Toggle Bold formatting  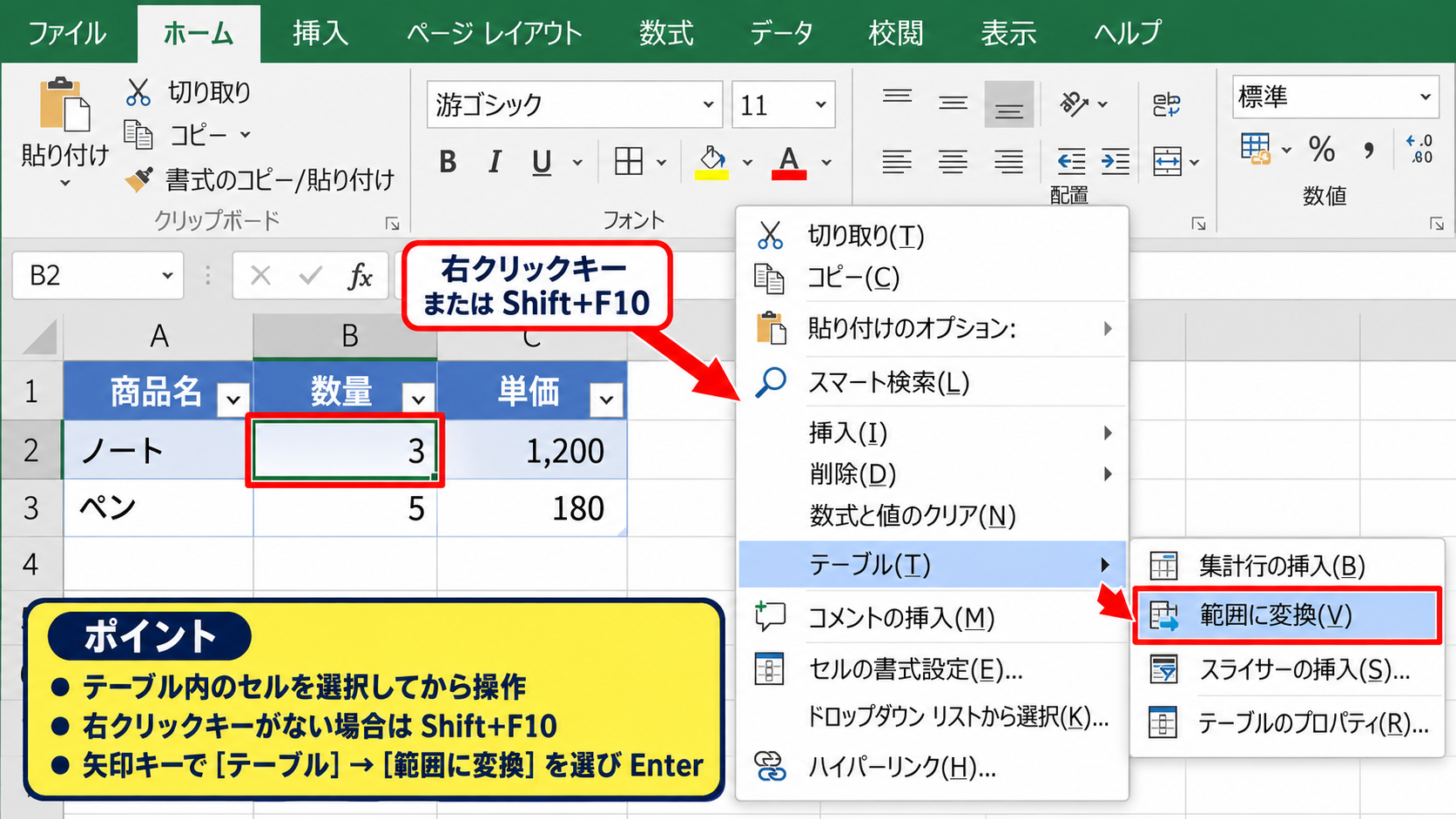[448, 162]
